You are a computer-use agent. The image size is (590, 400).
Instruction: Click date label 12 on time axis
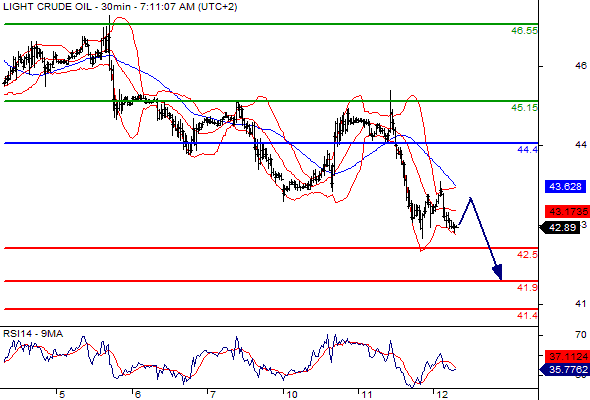(x=442, y=395)
